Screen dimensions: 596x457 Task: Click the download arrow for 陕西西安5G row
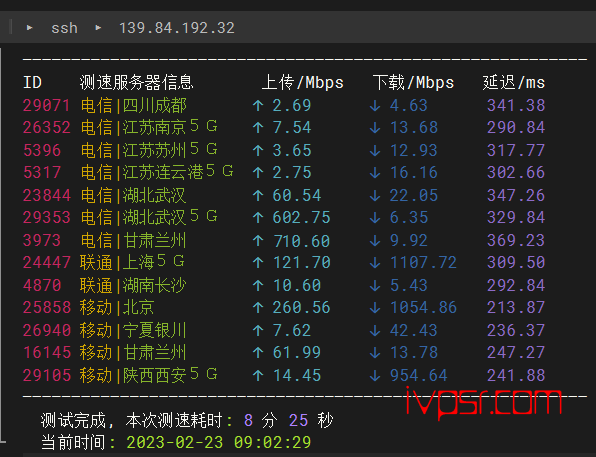(375, 376)
